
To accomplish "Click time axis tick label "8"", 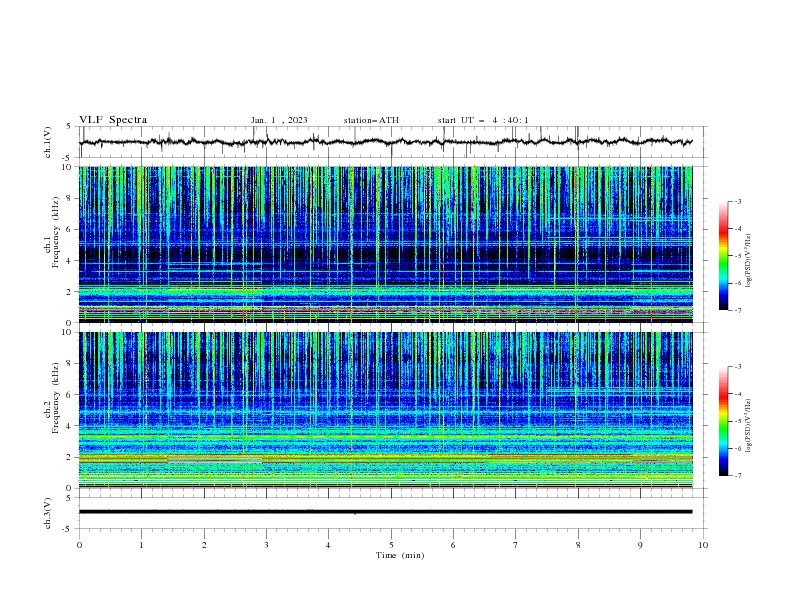I will point(578,545).
